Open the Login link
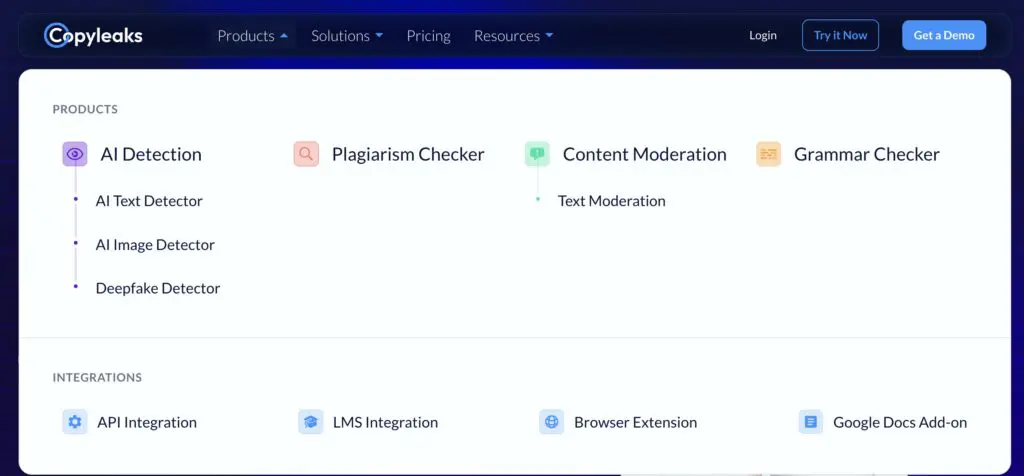 coord(762,36)
